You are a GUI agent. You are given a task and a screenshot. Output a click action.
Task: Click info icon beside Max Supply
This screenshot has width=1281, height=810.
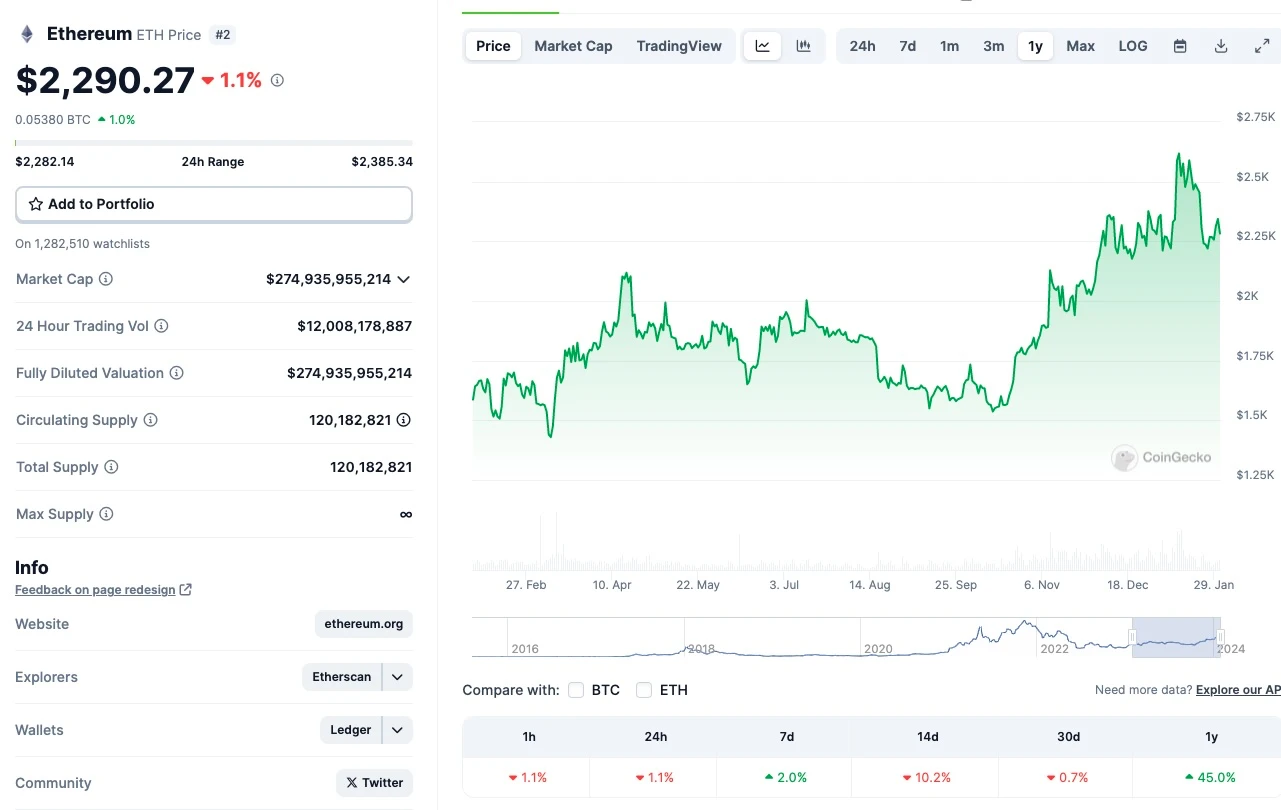[x=106, y=514]
